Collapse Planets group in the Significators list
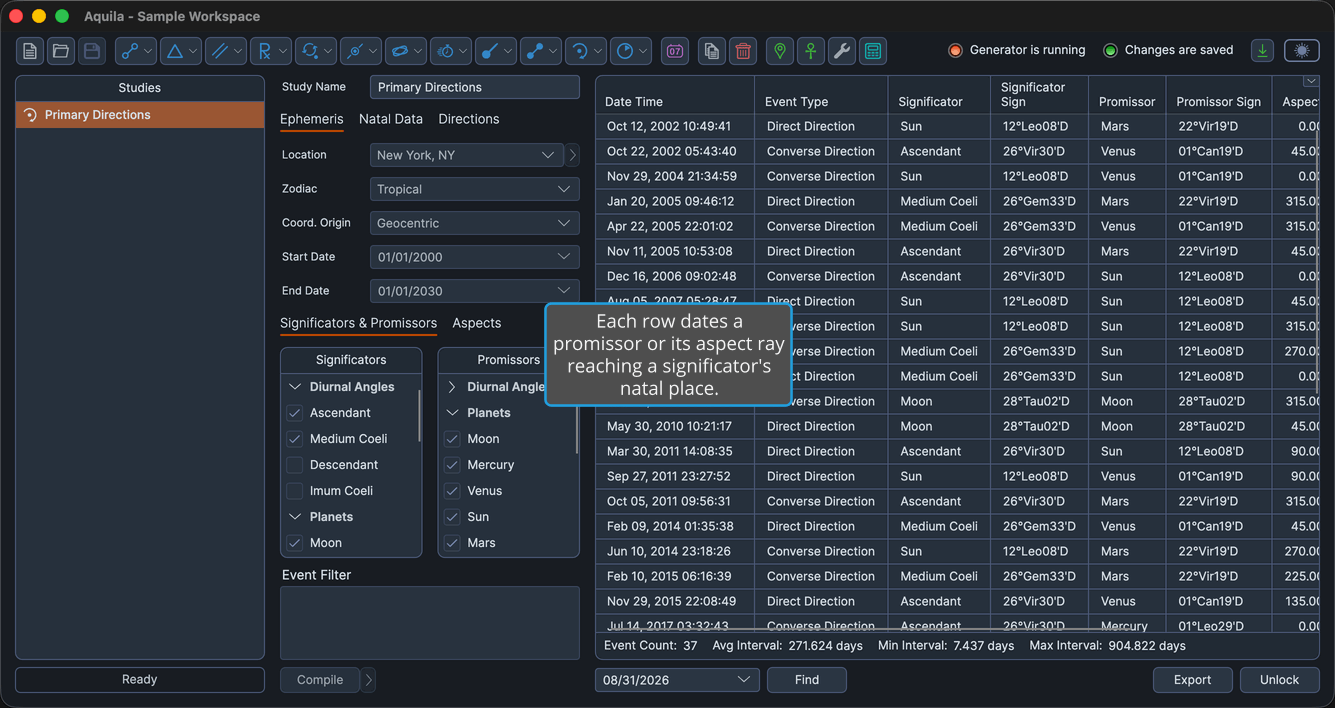Screen dimensions: 1335x708 pyautogui.click(x=295, y=517)
